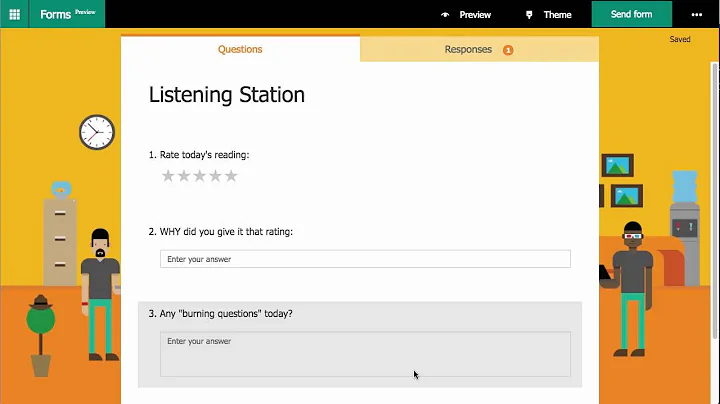Click the Send form button
The height and width of the screenshot is (404, 720).
(631, 15)
